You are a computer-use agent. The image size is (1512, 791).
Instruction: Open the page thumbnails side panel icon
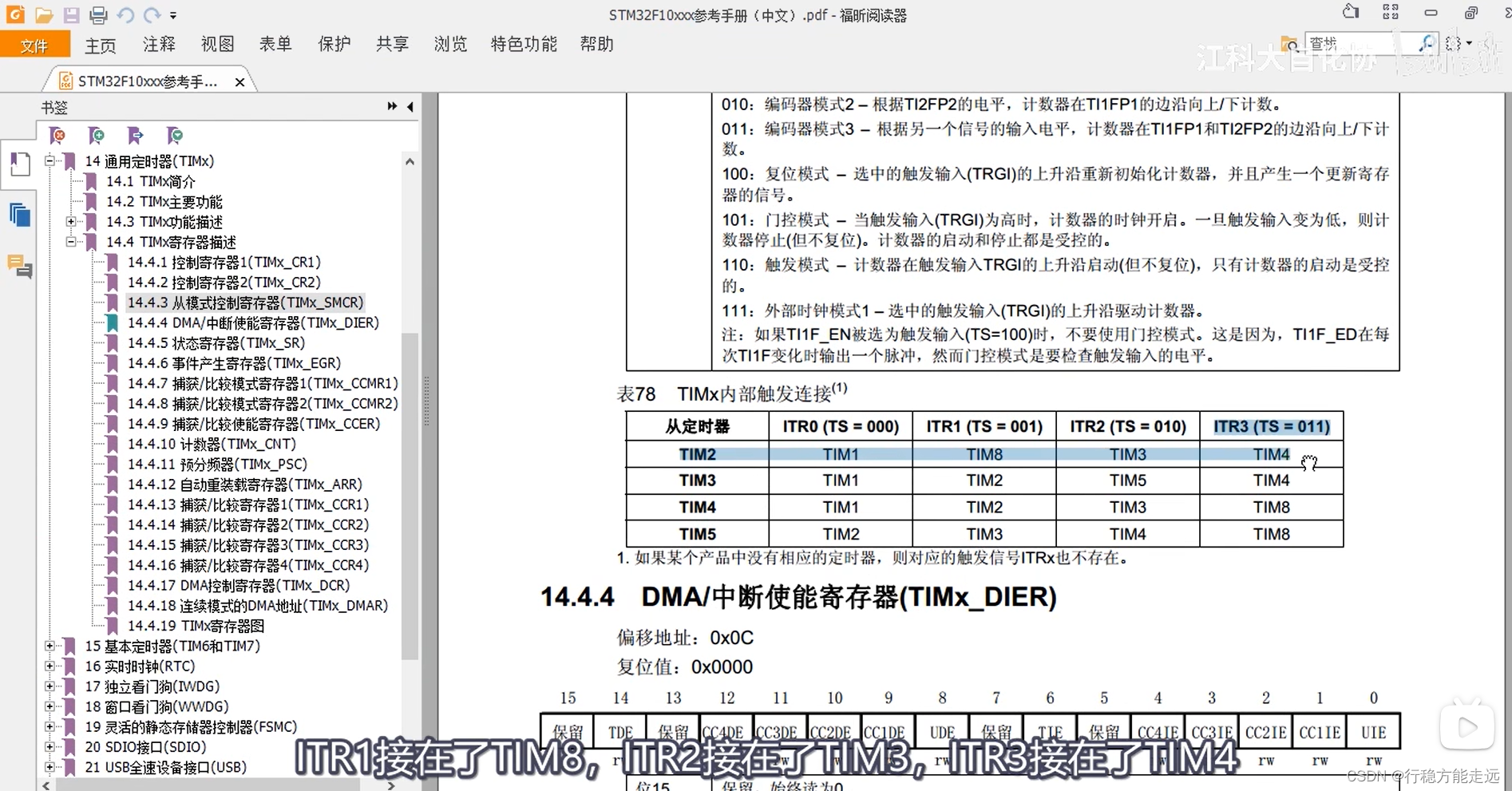coord(19,164)
